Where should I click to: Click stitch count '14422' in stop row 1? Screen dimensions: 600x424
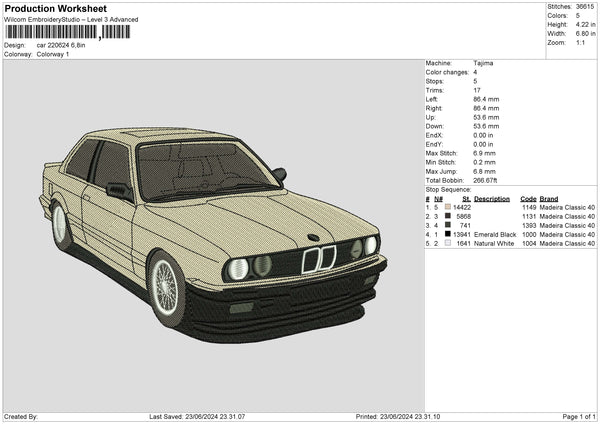click(x=462, y=207)
